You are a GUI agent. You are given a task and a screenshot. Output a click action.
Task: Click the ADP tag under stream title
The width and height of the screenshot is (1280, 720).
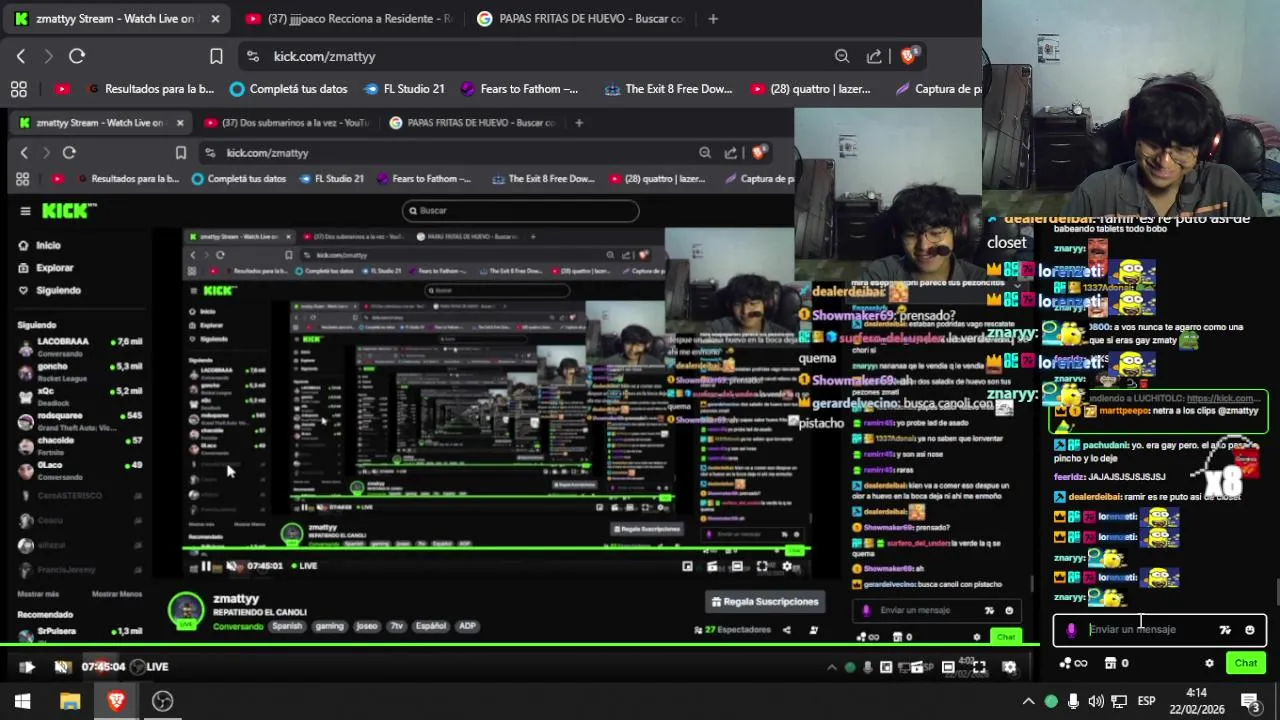(x=467, y=626)
